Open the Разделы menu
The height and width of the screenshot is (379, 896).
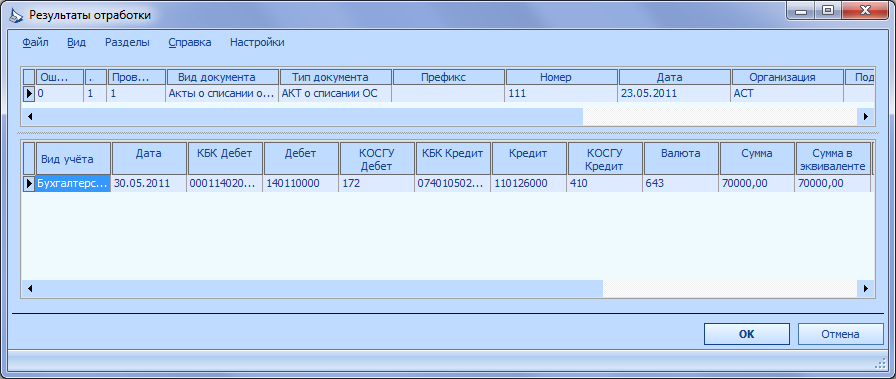tap(127, 42)
